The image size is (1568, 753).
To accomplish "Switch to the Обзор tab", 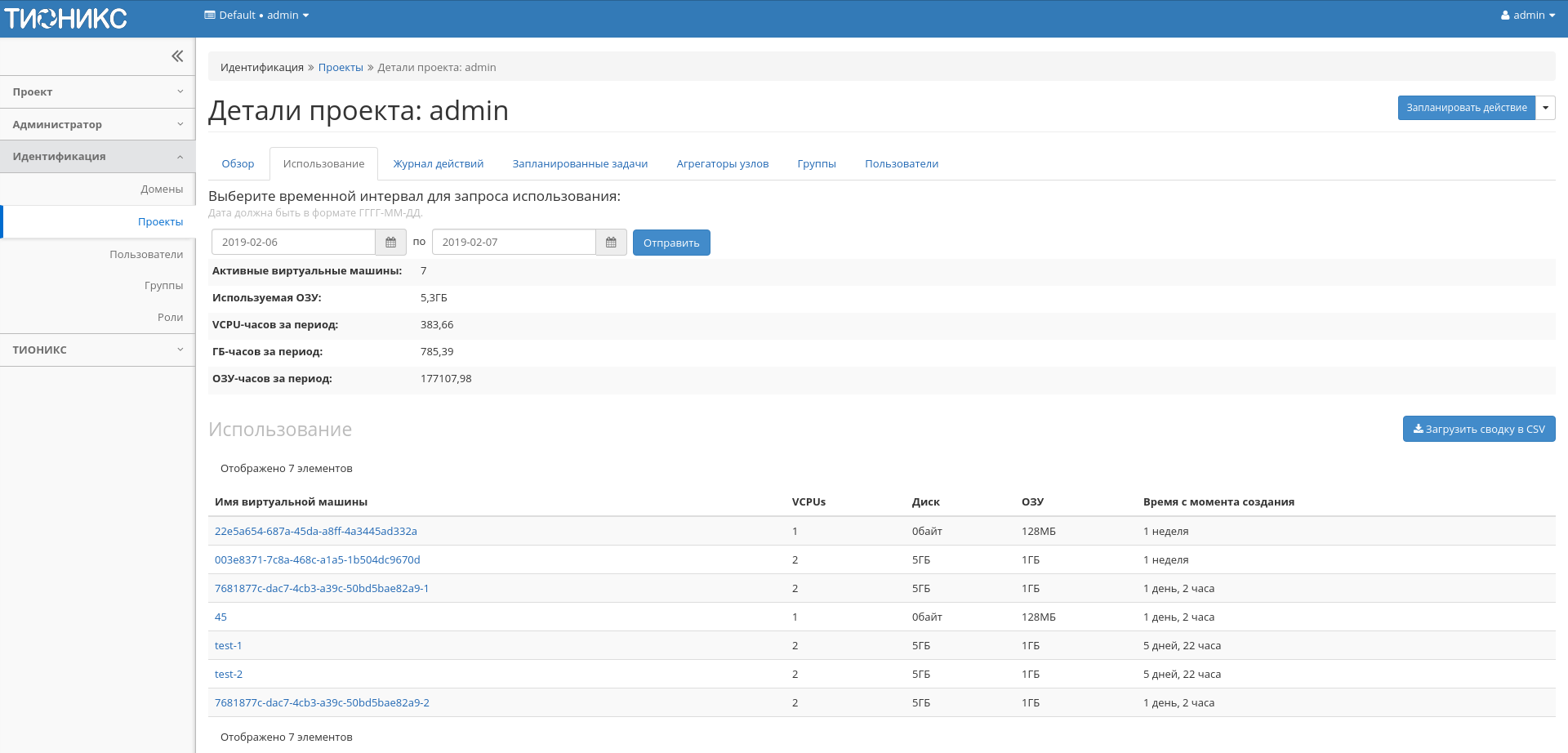I will [238, 164].
